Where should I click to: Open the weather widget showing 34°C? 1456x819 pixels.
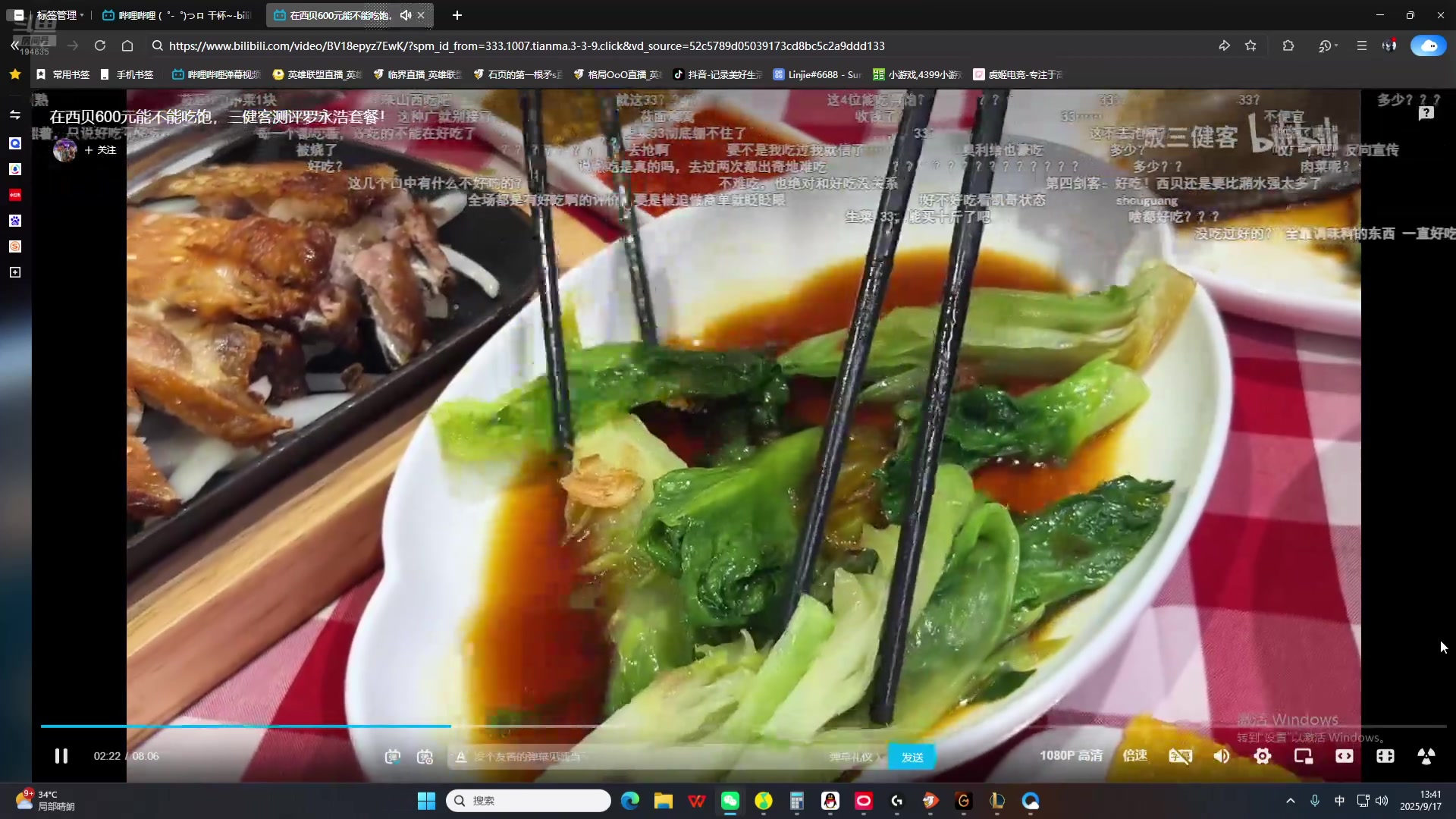click(45, 801)
